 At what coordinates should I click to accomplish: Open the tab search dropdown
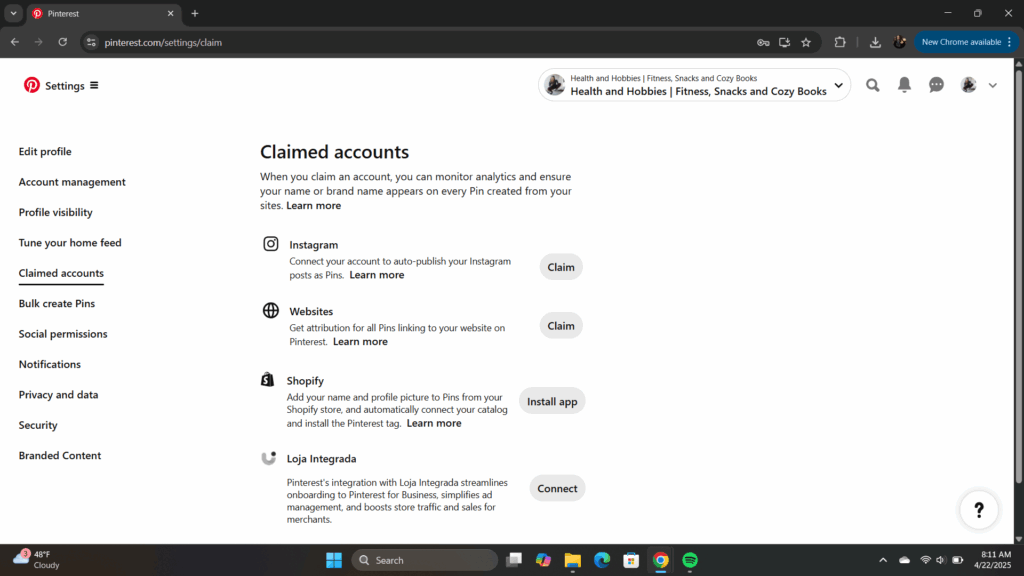click(x=13, y=13)
